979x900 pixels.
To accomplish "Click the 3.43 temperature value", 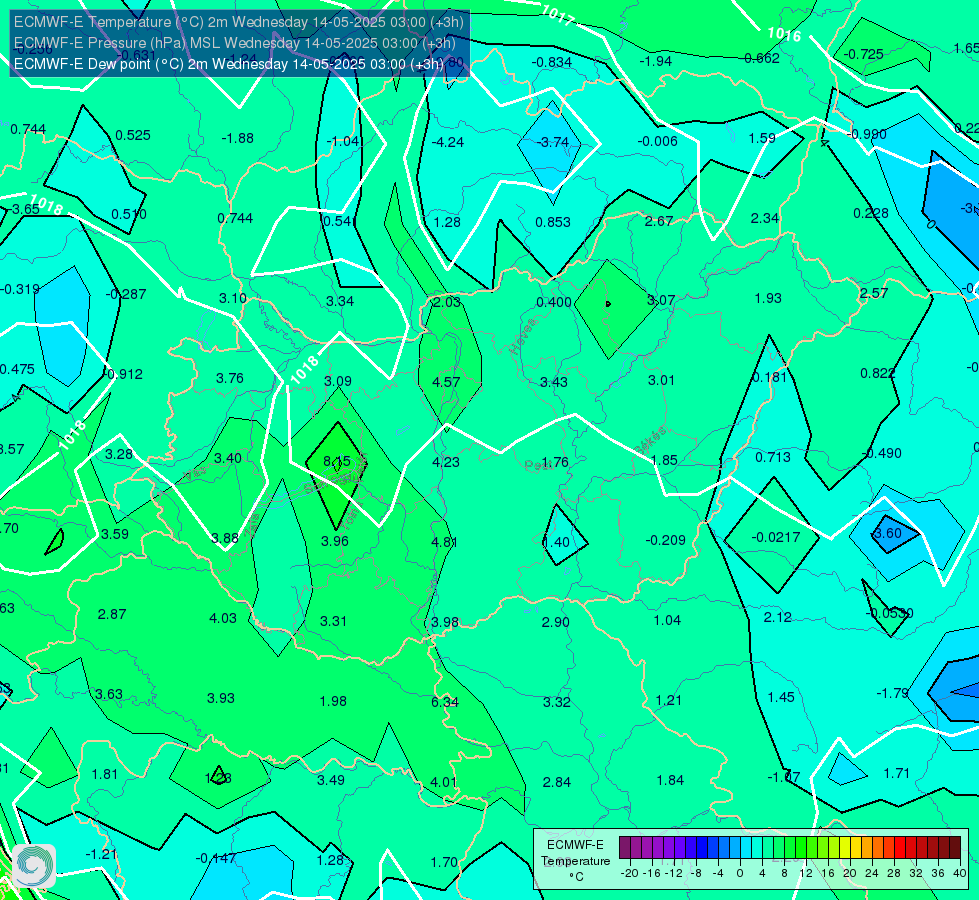I will (554, 382).
